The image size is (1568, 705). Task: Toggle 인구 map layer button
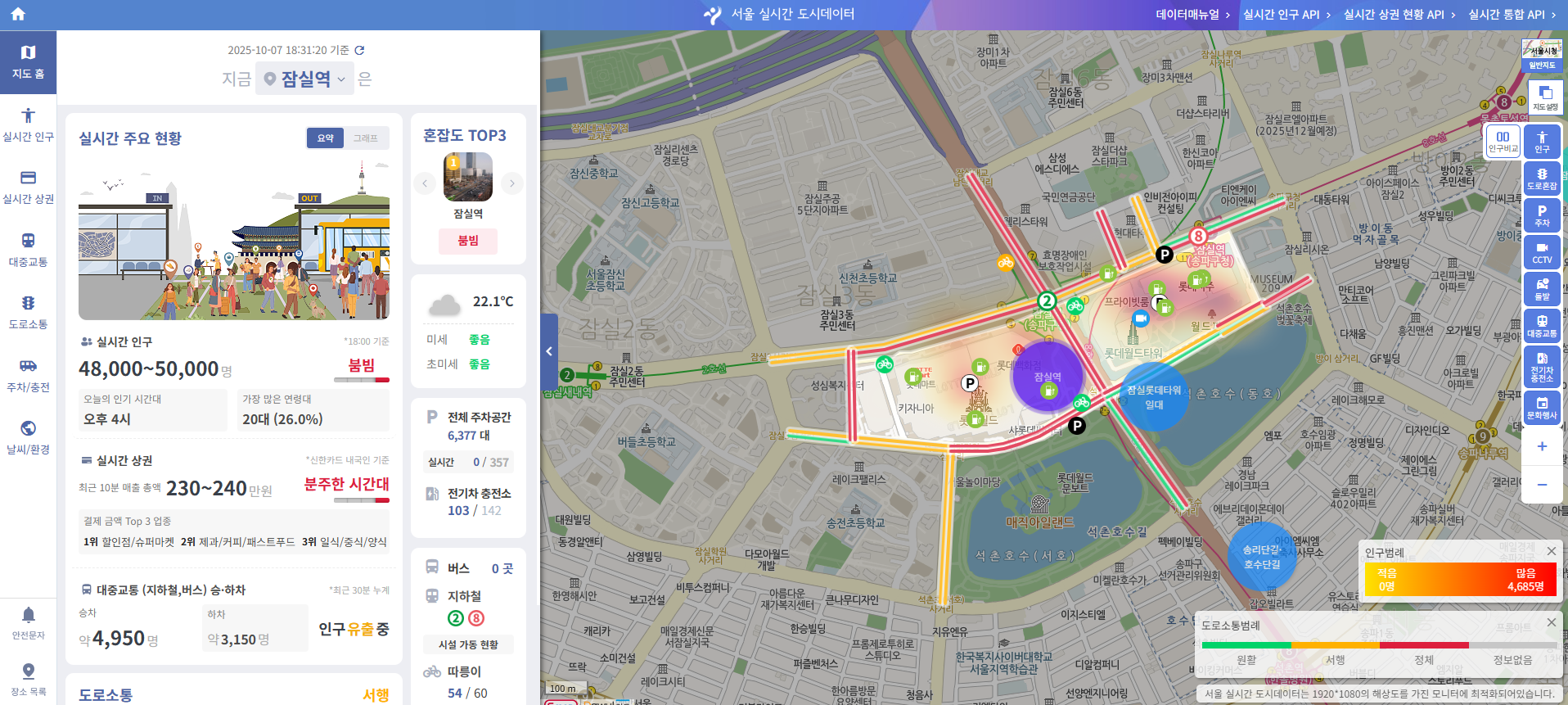coord(1542,141)
